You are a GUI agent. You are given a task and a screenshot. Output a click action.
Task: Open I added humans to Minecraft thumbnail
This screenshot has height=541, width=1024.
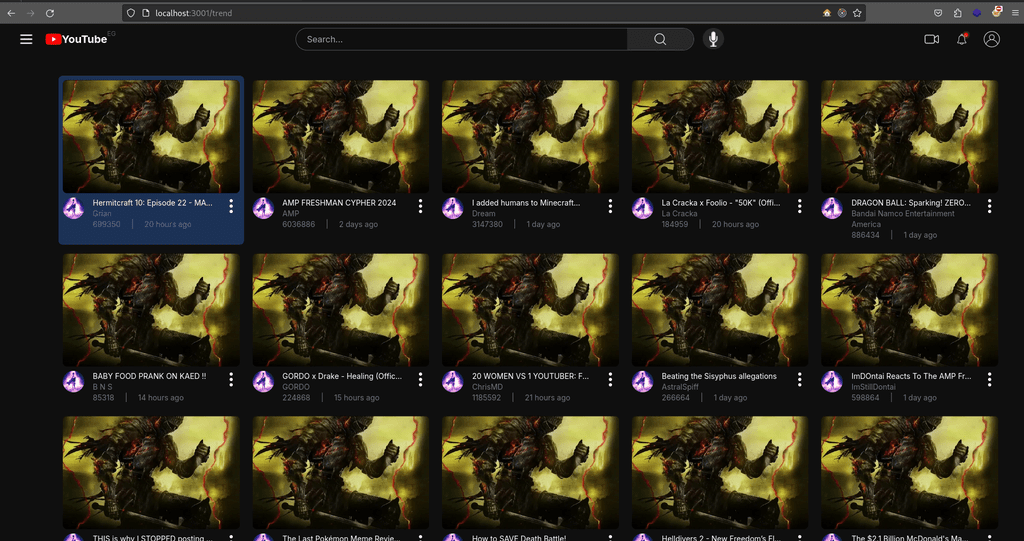pos(530,137)
